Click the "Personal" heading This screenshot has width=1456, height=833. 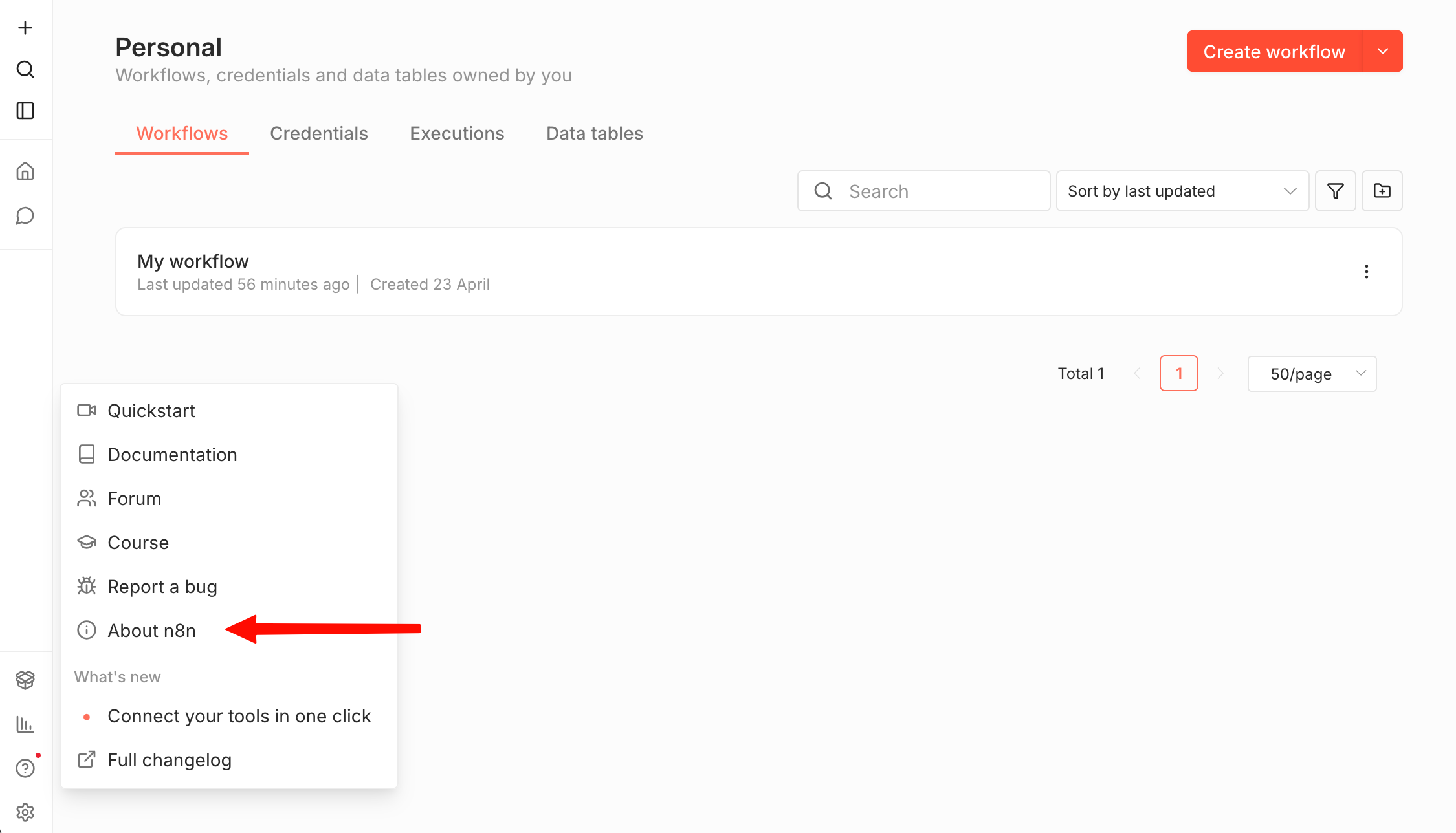pos(168,47)
